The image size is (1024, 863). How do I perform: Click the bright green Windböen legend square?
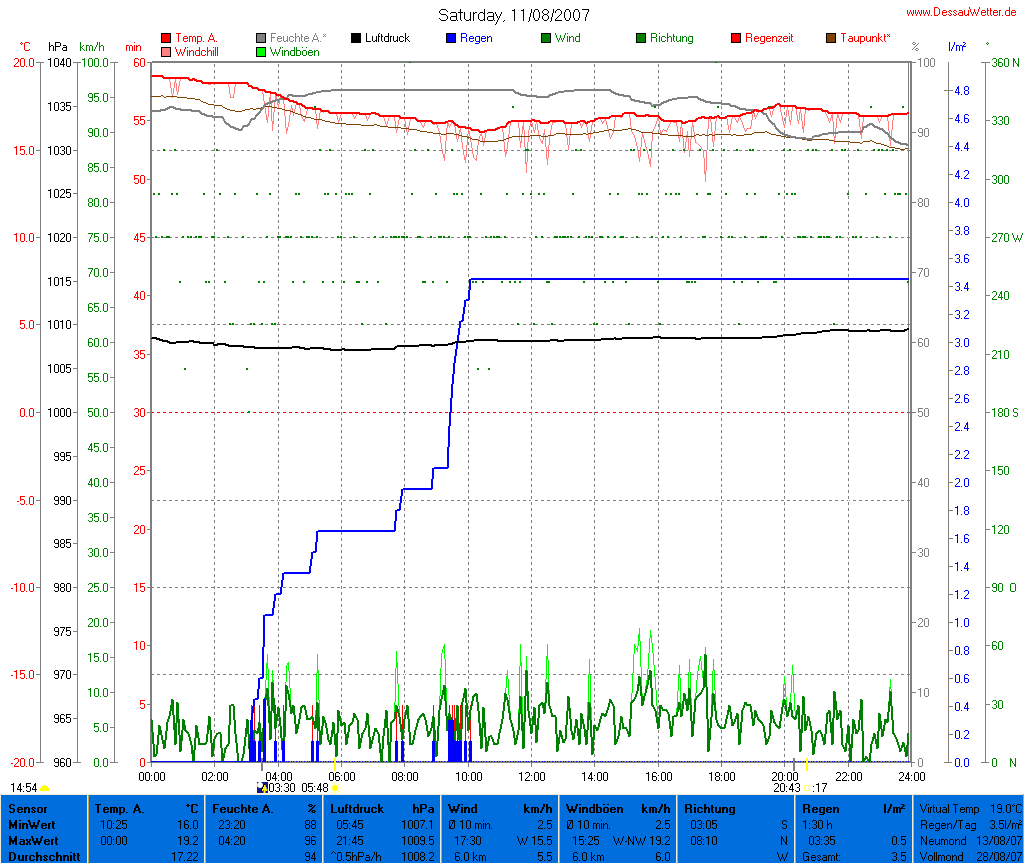[261, 51]
